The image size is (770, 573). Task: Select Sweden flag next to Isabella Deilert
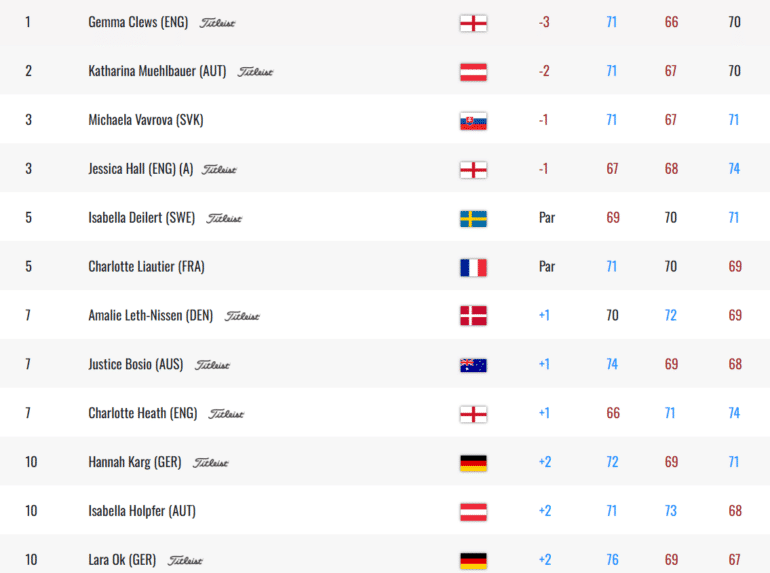click(473, 219)
